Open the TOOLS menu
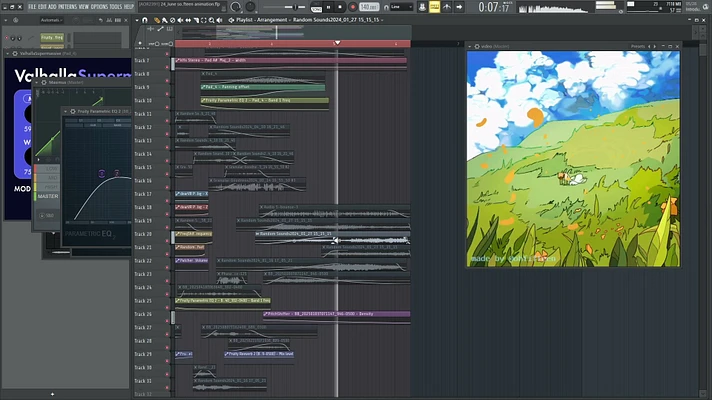 click(x=115, y=7)
